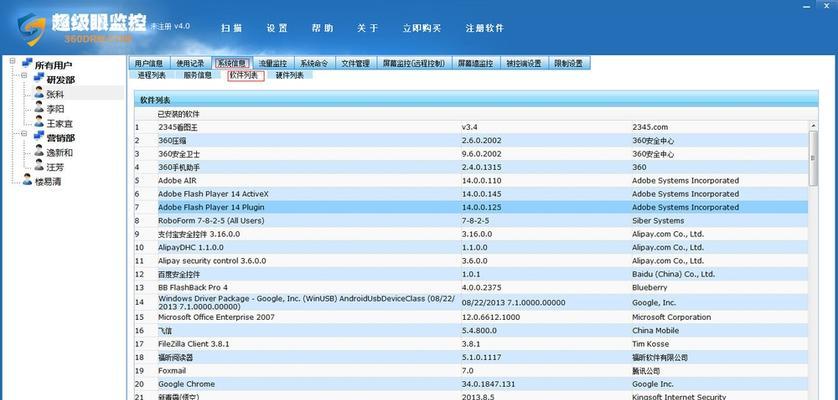The width and height of the screenshot is (838, 400).
Task: Click 立即购买 in top menu
Action: [422, 28]
